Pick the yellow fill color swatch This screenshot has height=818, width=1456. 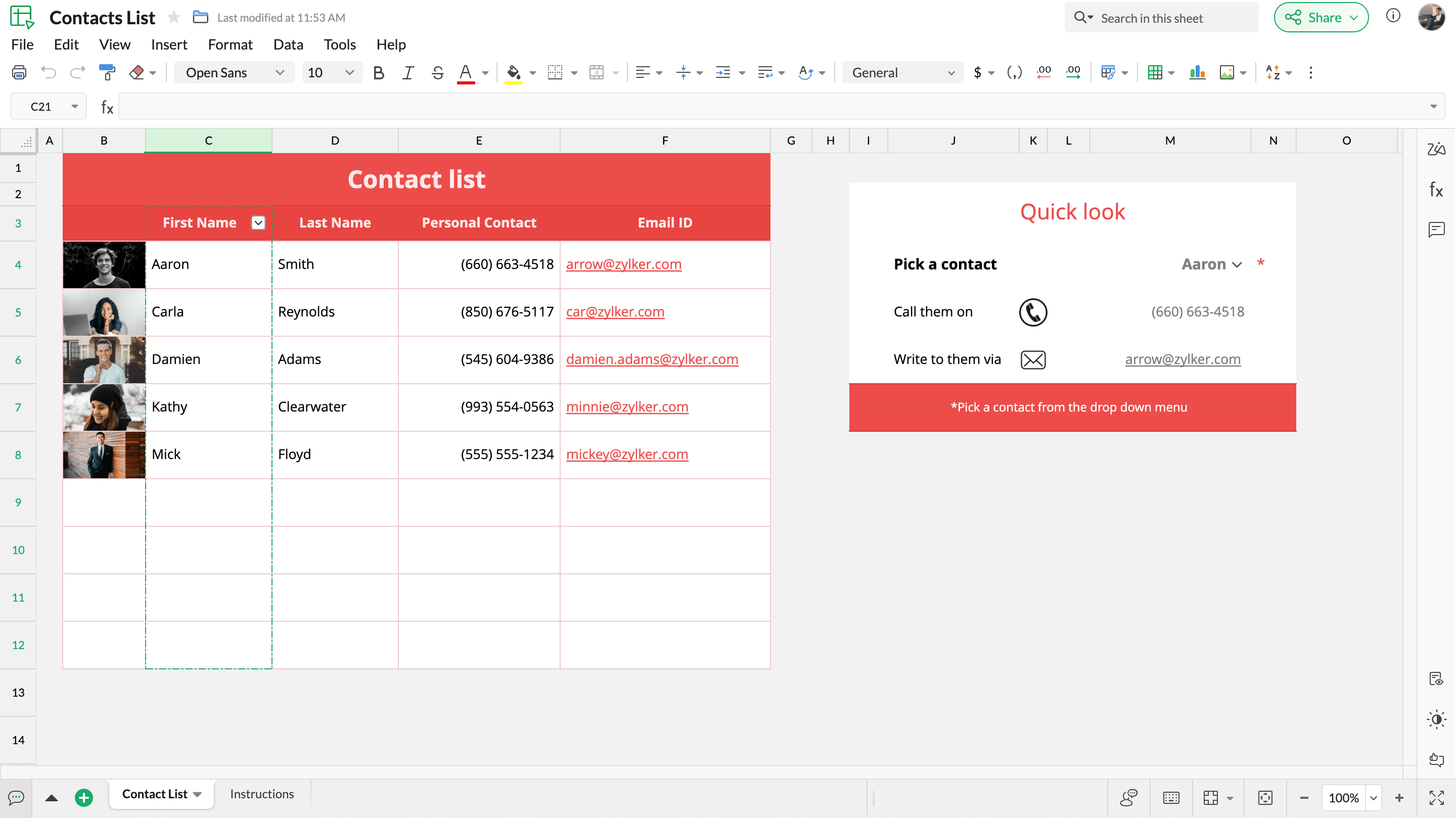514,72
